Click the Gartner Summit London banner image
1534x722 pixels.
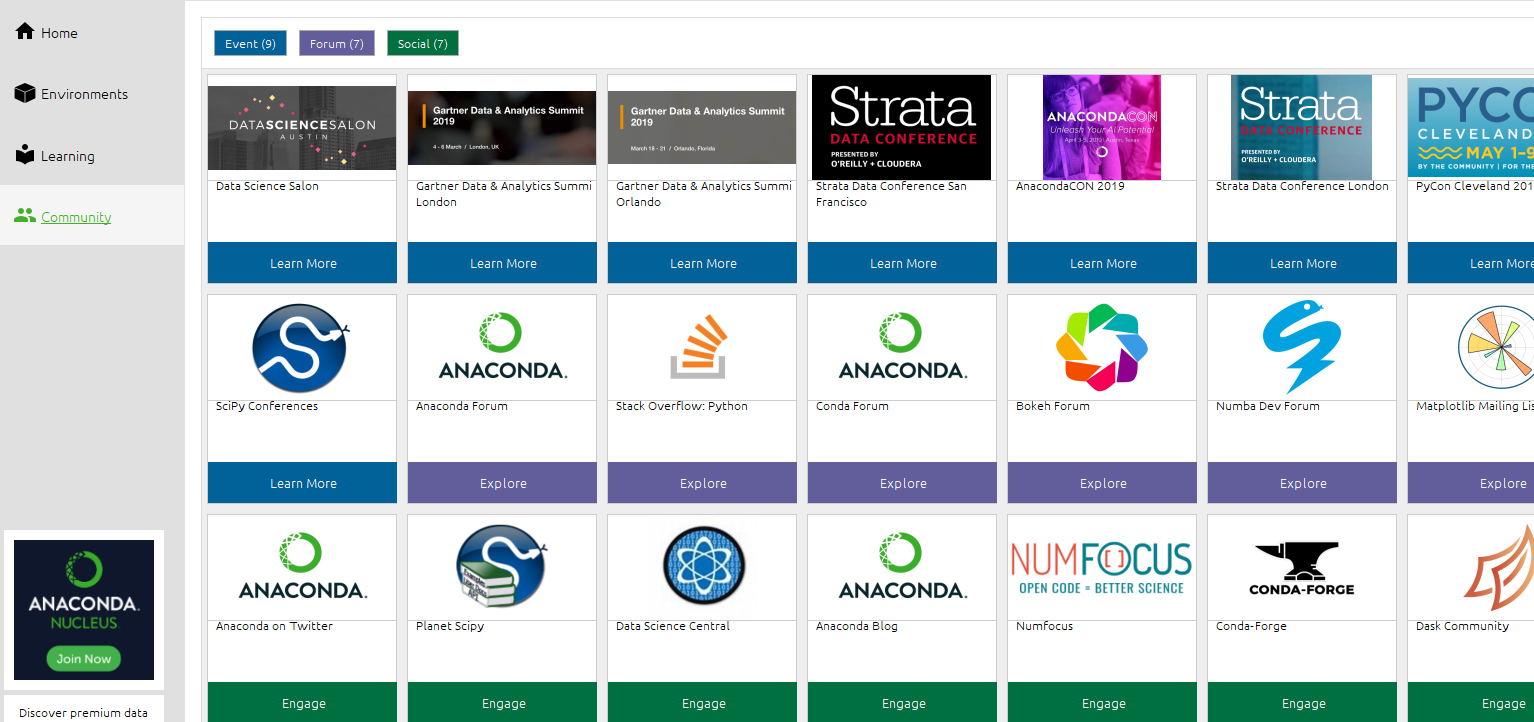[x=502, y=128]
